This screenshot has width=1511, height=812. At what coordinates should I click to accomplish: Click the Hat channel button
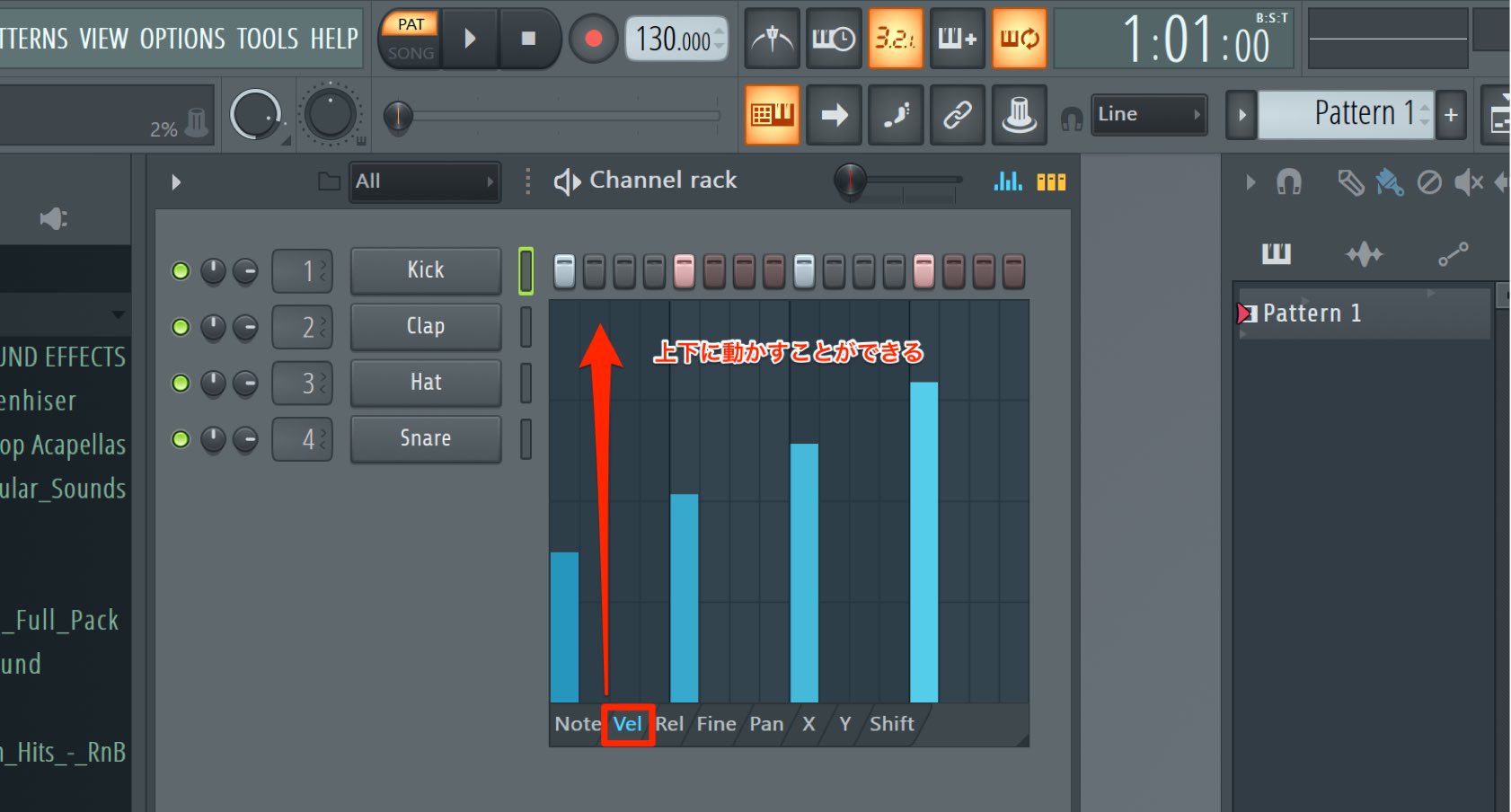pyautogui.click(x=426, y=383)
